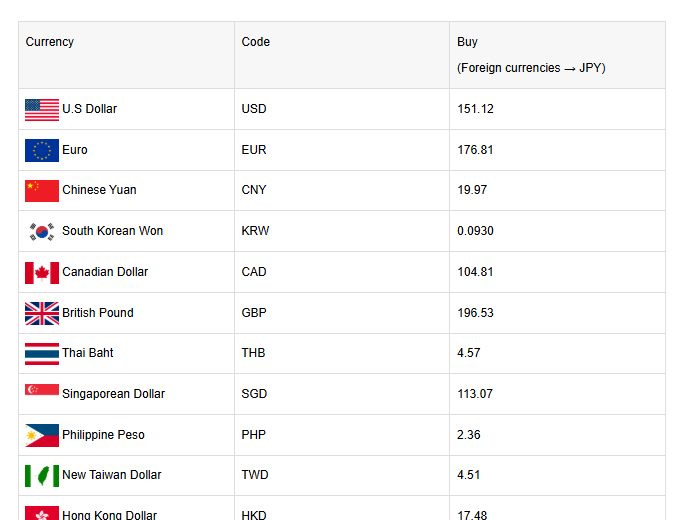The width and height of the screenshot is (689, 520).
Task: Click the Currency column header
Action: coord(50,42)
